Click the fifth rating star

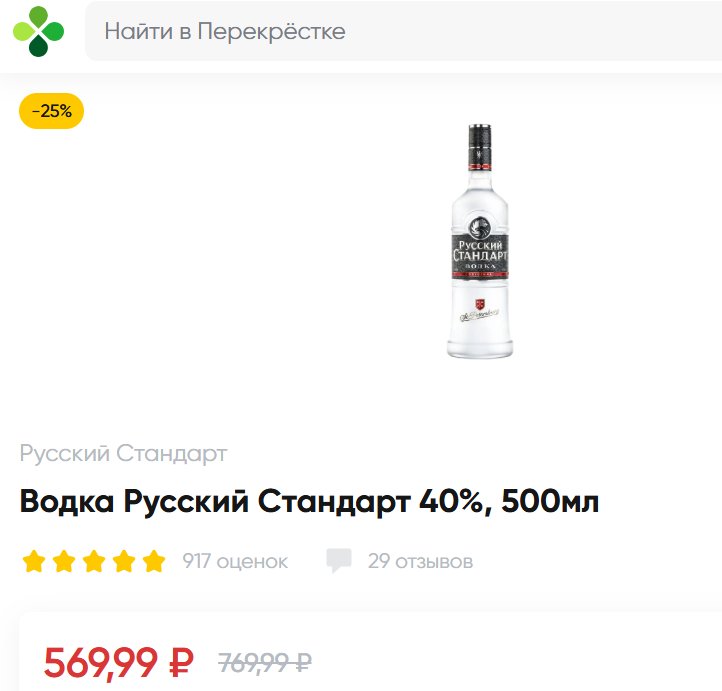[x=154, y=561]
